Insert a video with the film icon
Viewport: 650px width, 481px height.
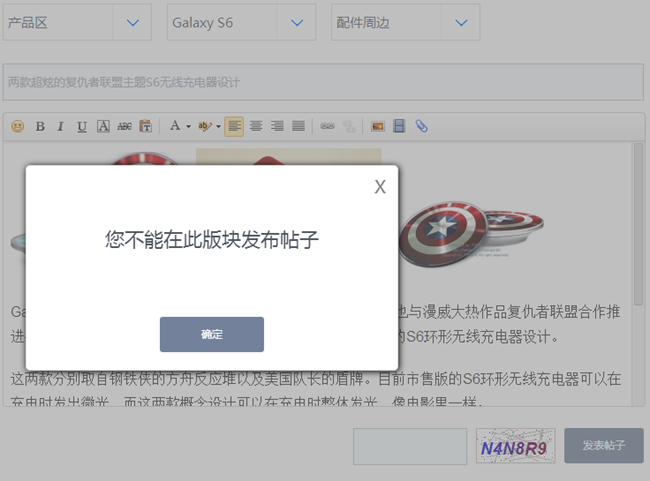point(400,126)
